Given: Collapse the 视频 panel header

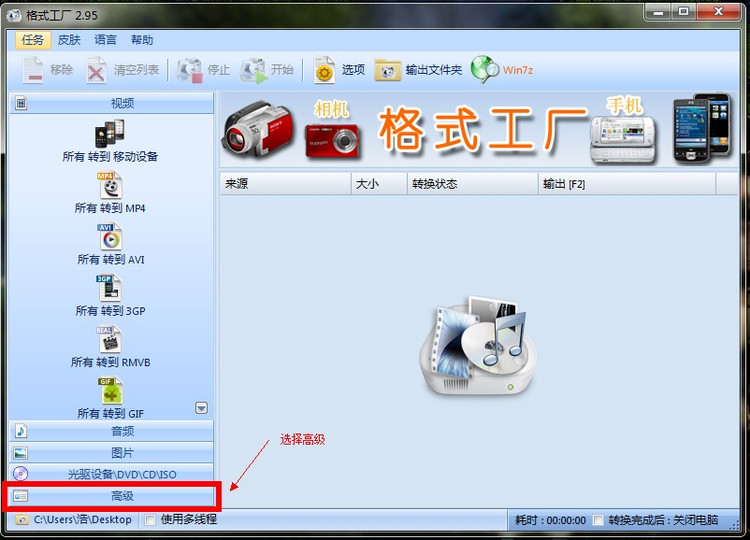Looking at the screenshot, I should tap(111, 103).
